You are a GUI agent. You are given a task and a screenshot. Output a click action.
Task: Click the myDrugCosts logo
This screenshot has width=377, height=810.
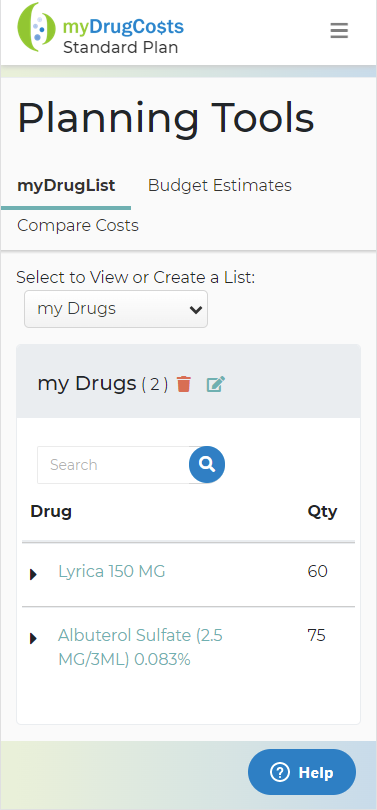101,29
